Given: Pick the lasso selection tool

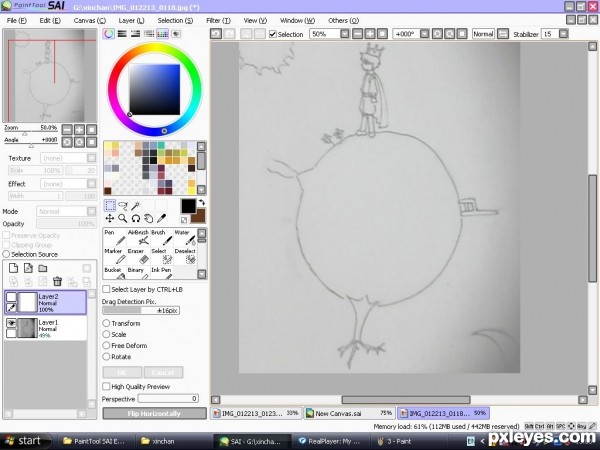Looking at the screenshot, I should click(x=123, y=205).
